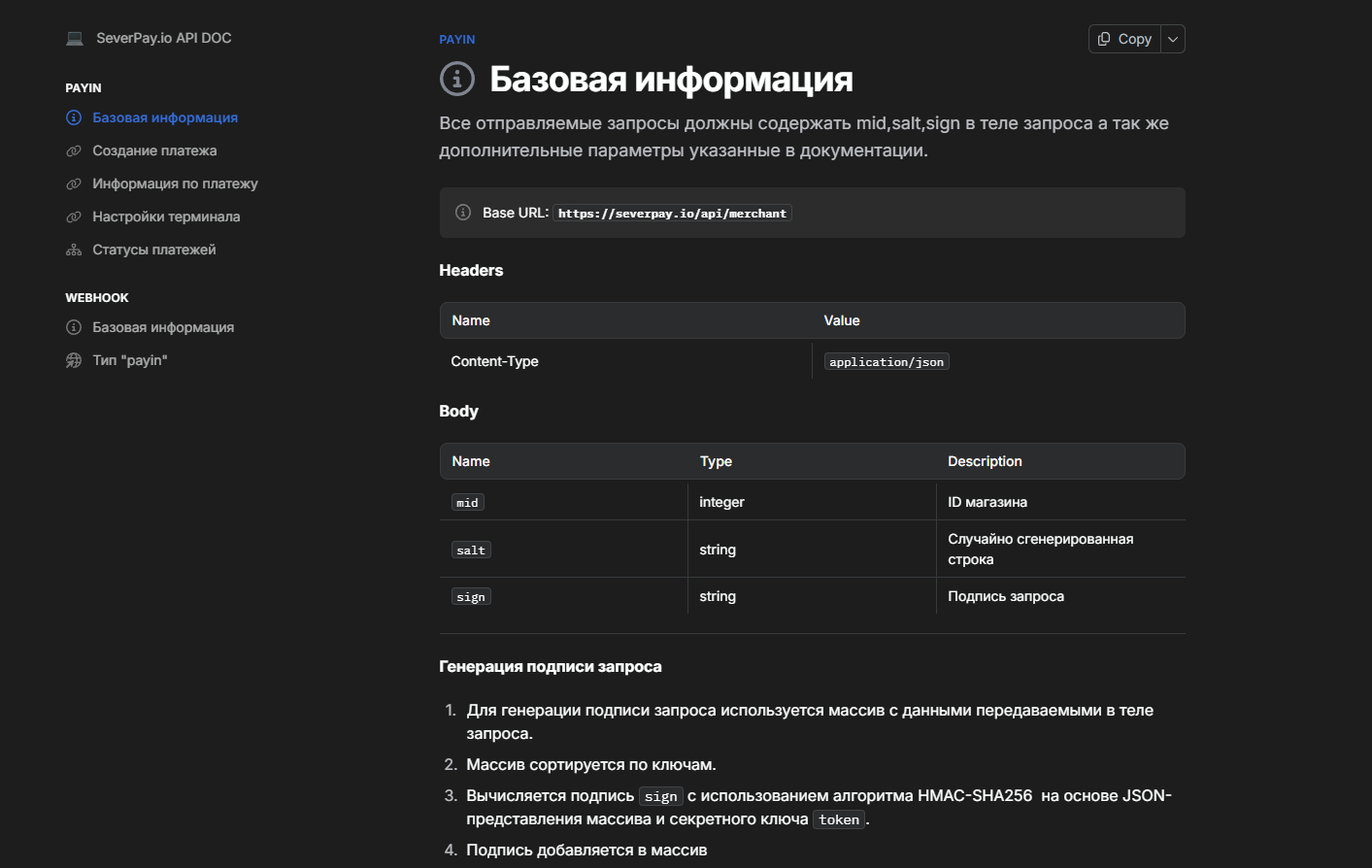Click Случайно сгенерированная строка description
The height and width of the screenshot is (868, 1372).
click(x=1041, y=550)
